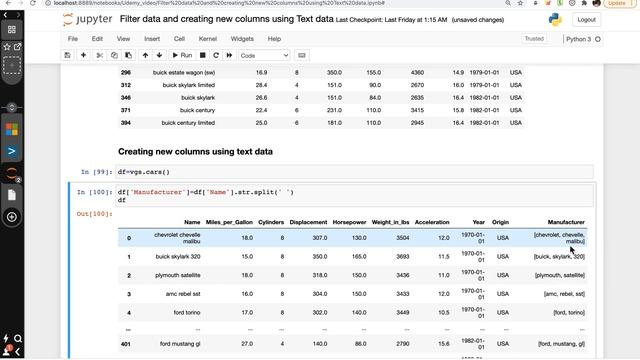The height and width of the screenshot is (360, 640).
Task: Open the Edit menu
Action: pos(97,39)
